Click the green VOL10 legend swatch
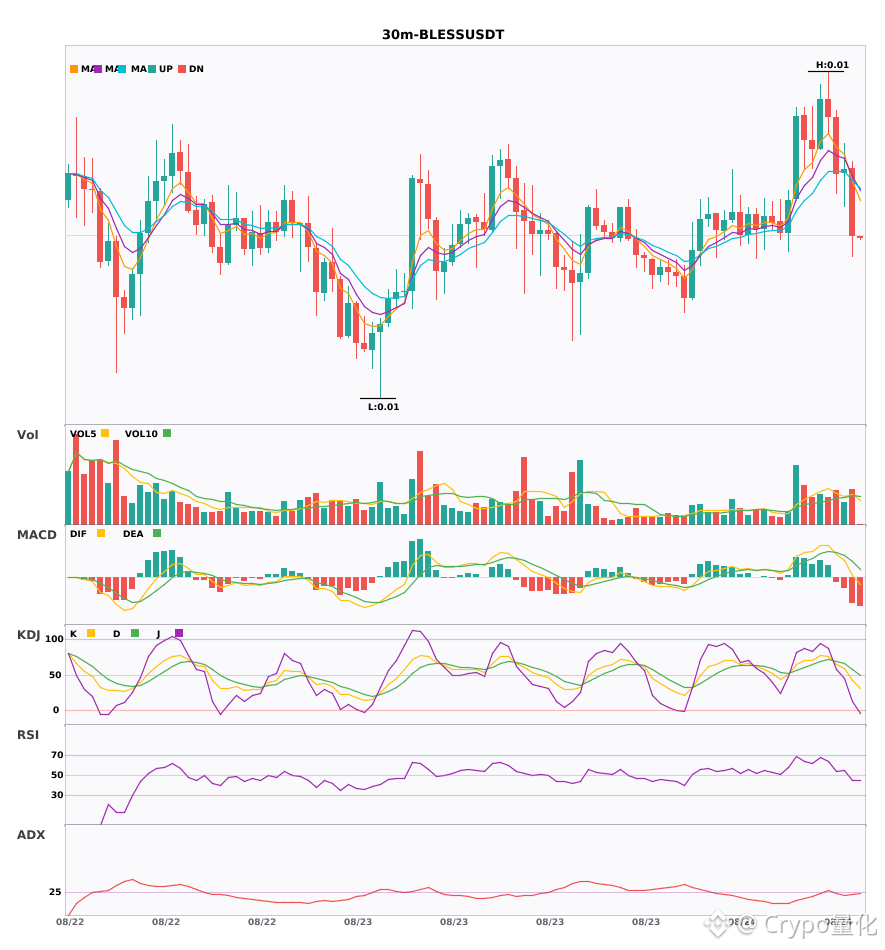 (x=167, y=433)
